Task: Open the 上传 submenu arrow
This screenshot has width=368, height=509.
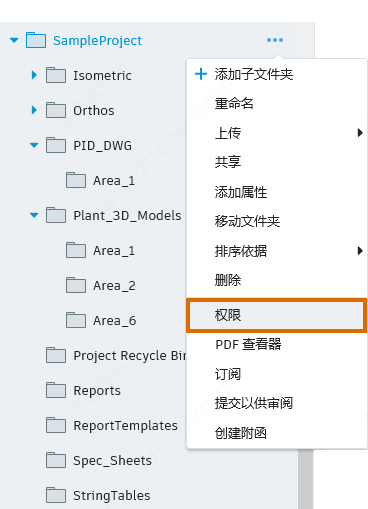Action: [x=360, y=133]
